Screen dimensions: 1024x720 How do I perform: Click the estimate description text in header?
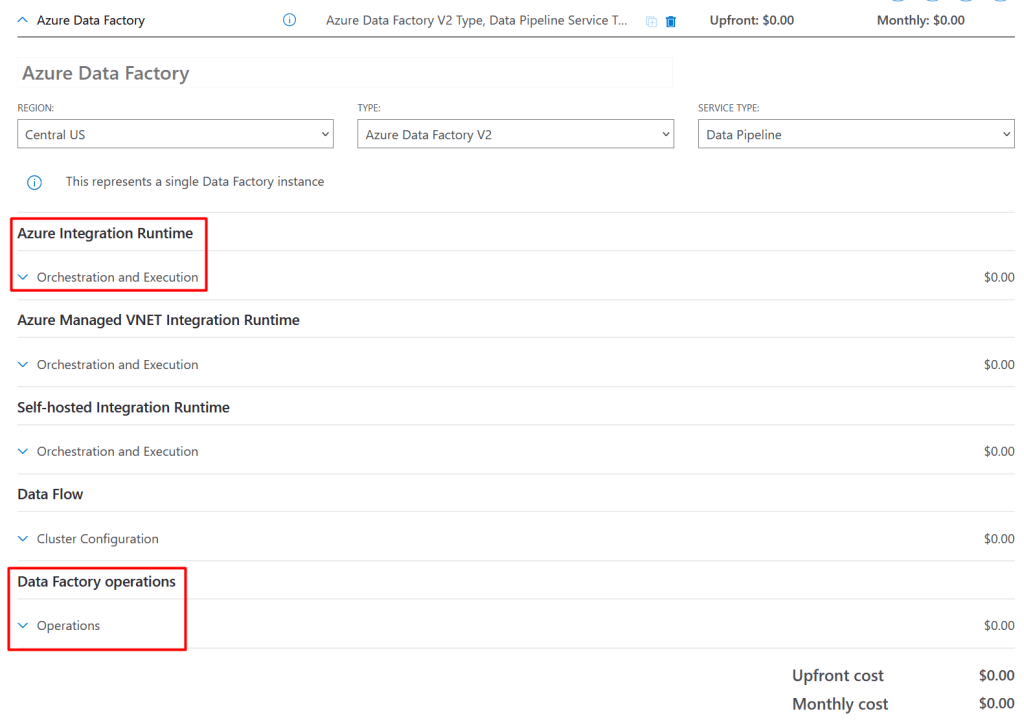point(476,20)
